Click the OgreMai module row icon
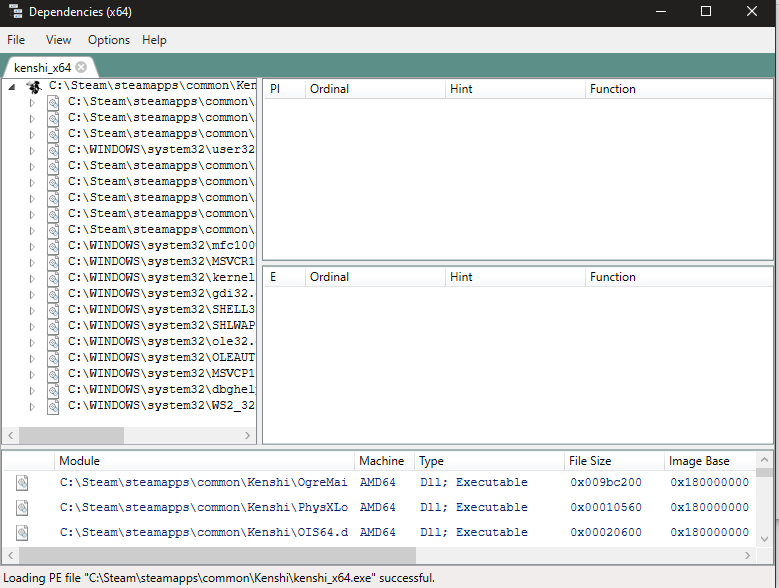 click(22, 483)
